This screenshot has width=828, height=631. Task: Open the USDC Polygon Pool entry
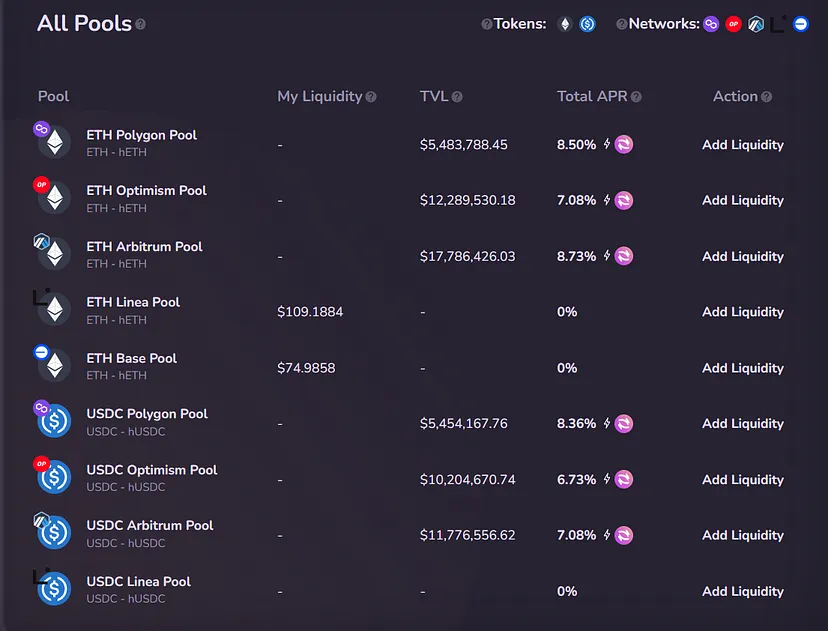click(x=147, y=414)
